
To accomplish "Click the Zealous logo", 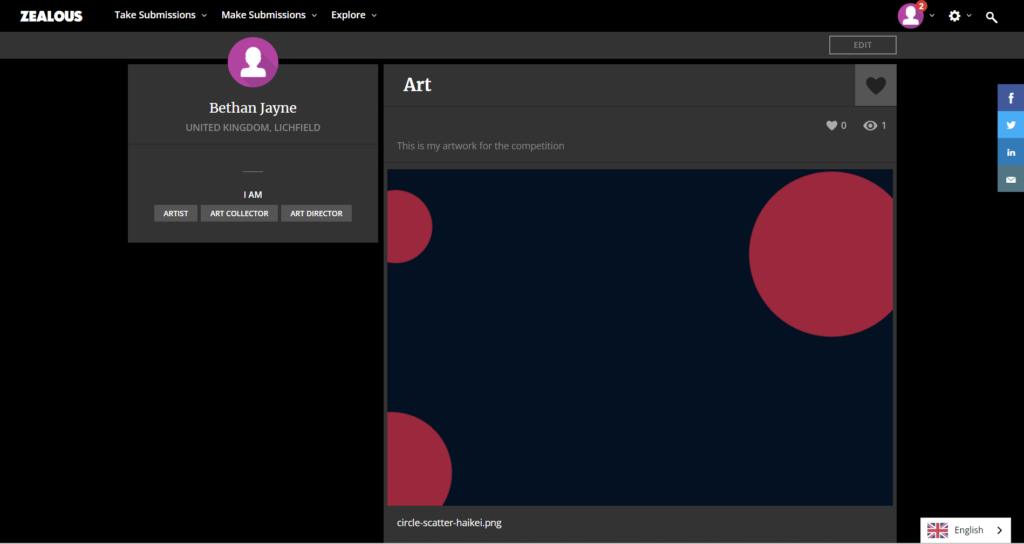I will click(51, 16).
